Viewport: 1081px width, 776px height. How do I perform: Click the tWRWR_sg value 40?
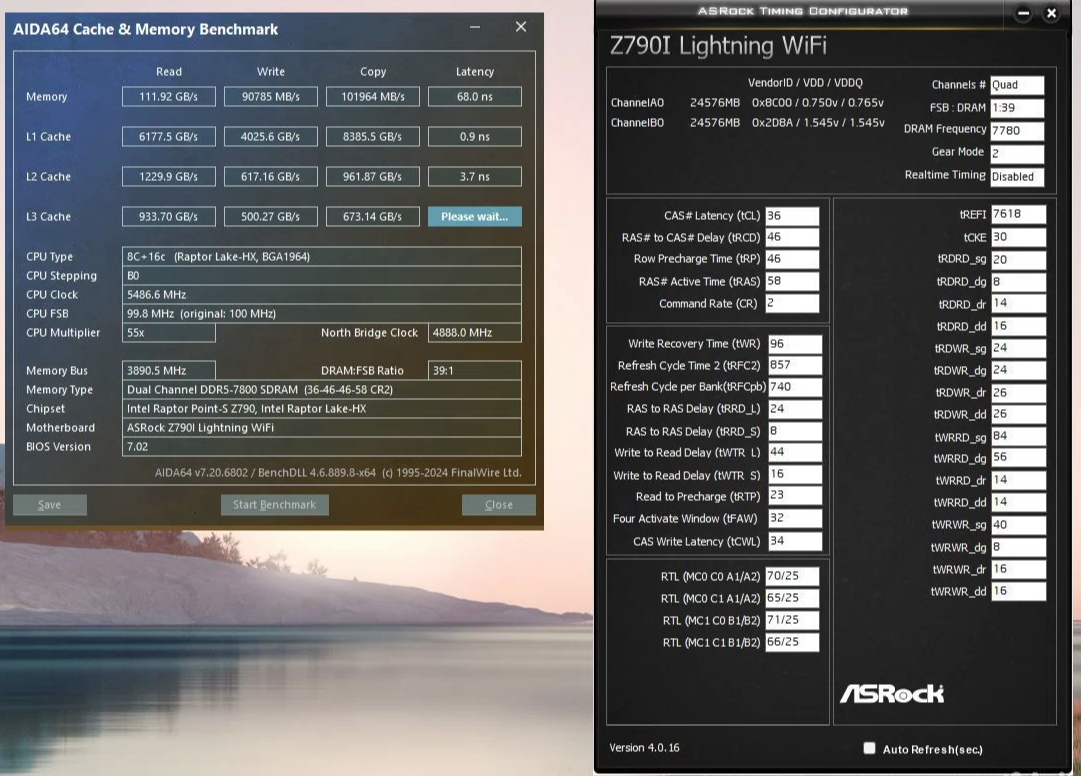[x=1018, y=525]
